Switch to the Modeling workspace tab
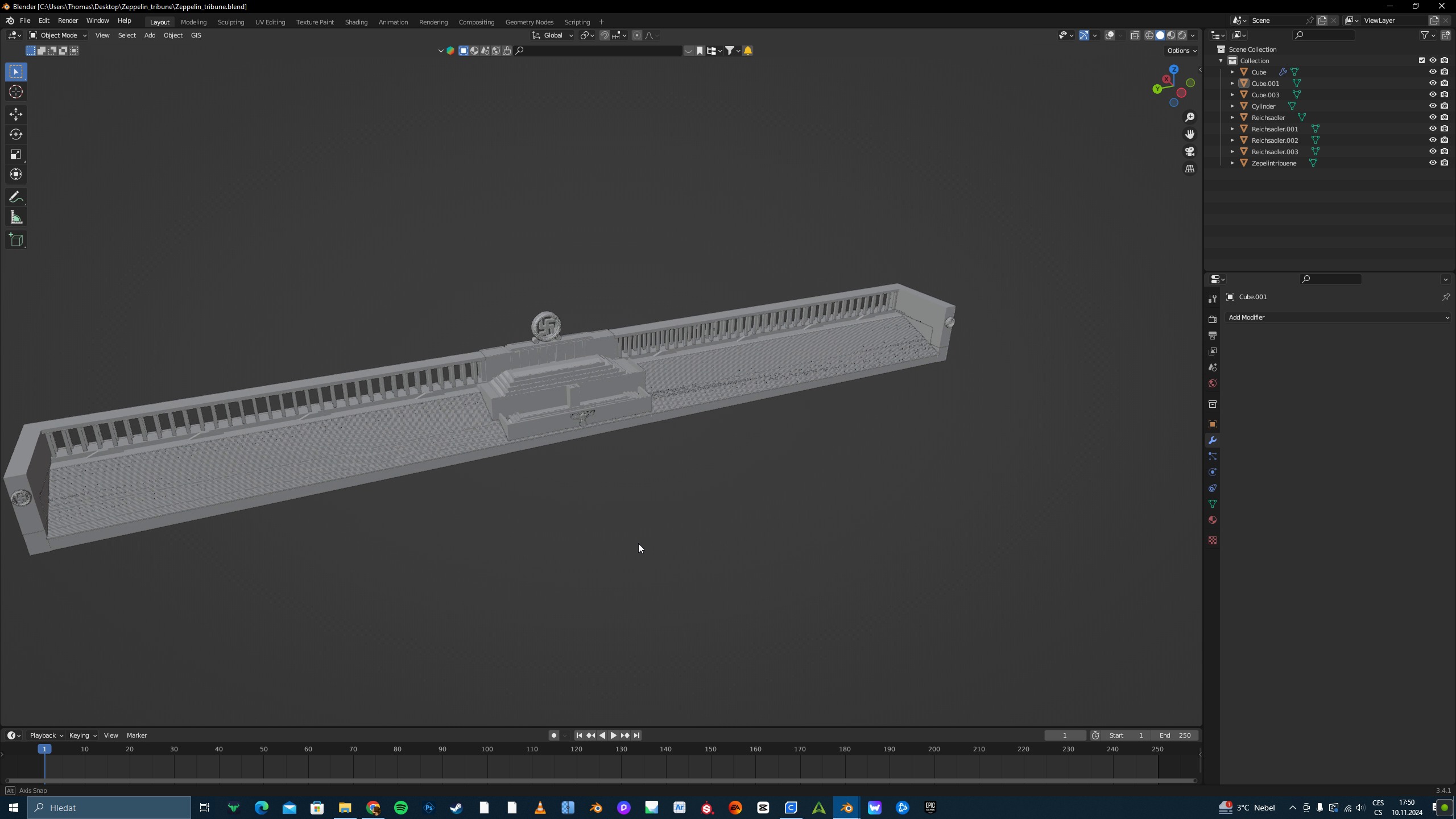This screenshot has width=1456, height=819. coord(193,22)
